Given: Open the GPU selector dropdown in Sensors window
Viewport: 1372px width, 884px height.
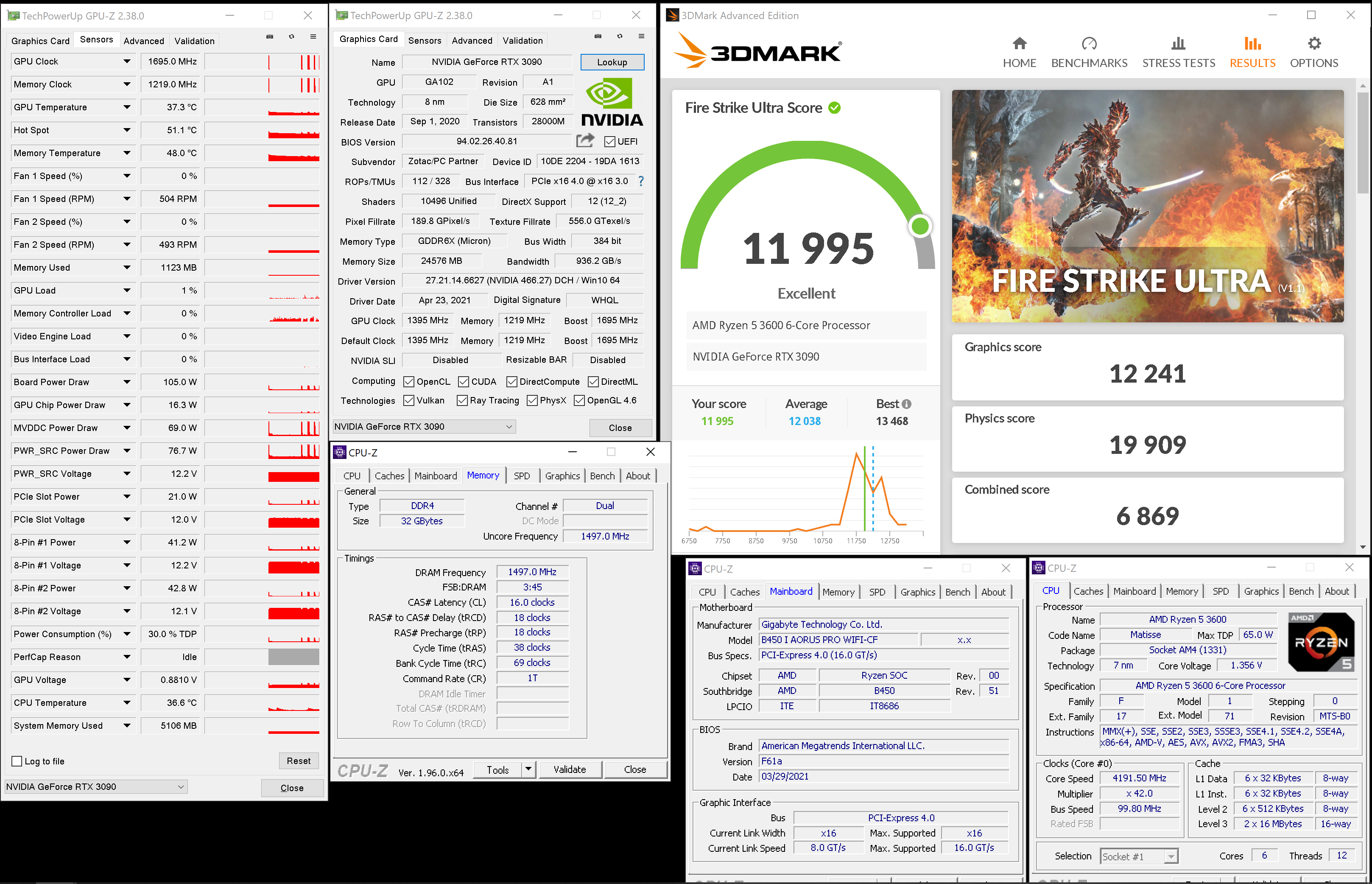Looking at the screenshot, I should 96,786.
